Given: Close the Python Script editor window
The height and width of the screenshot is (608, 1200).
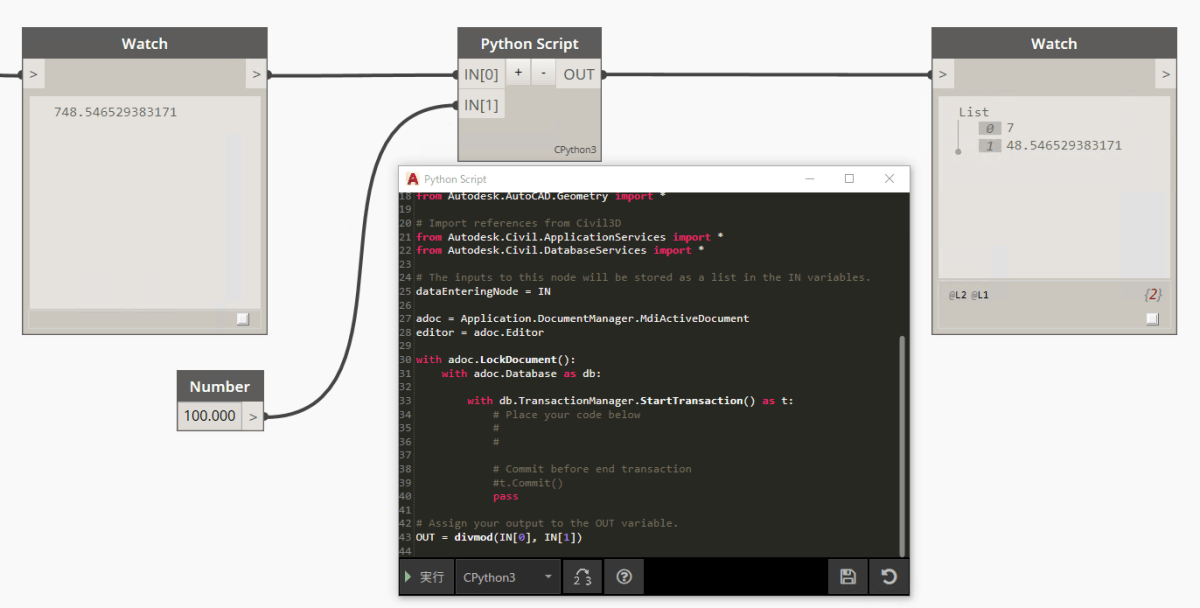Looking at the screenshot, I should [x=889, y=179].
